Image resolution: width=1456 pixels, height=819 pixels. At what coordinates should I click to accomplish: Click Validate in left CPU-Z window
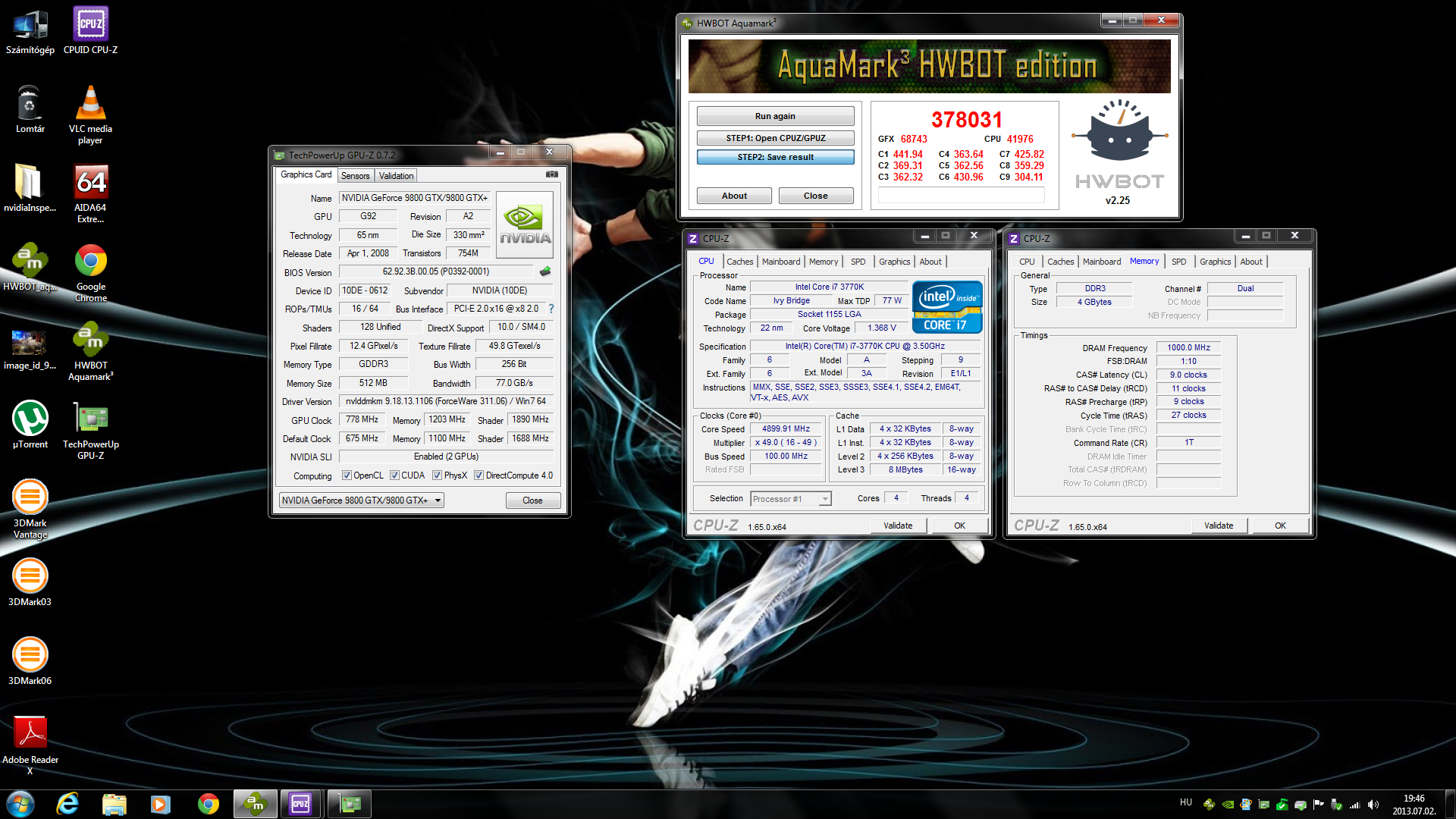[898, 526]
